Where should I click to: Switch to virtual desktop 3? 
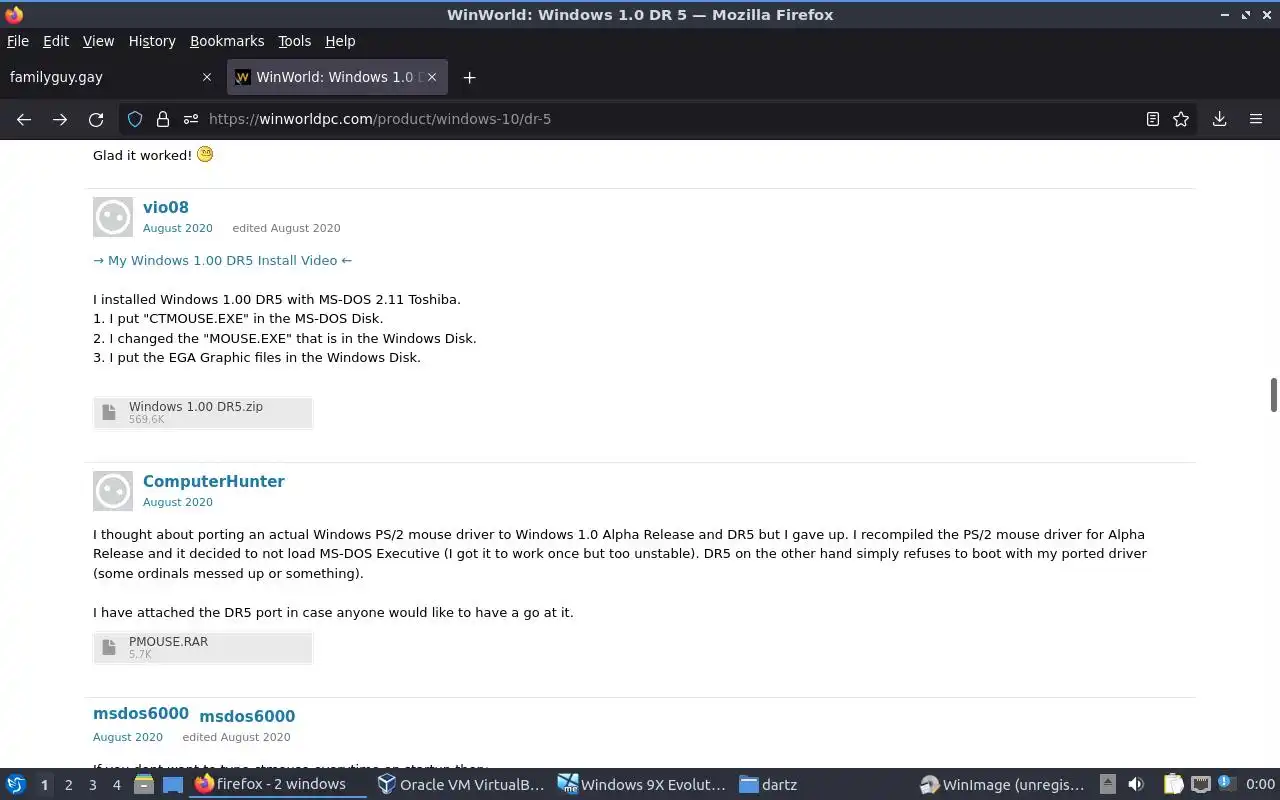tap(92, 785)
